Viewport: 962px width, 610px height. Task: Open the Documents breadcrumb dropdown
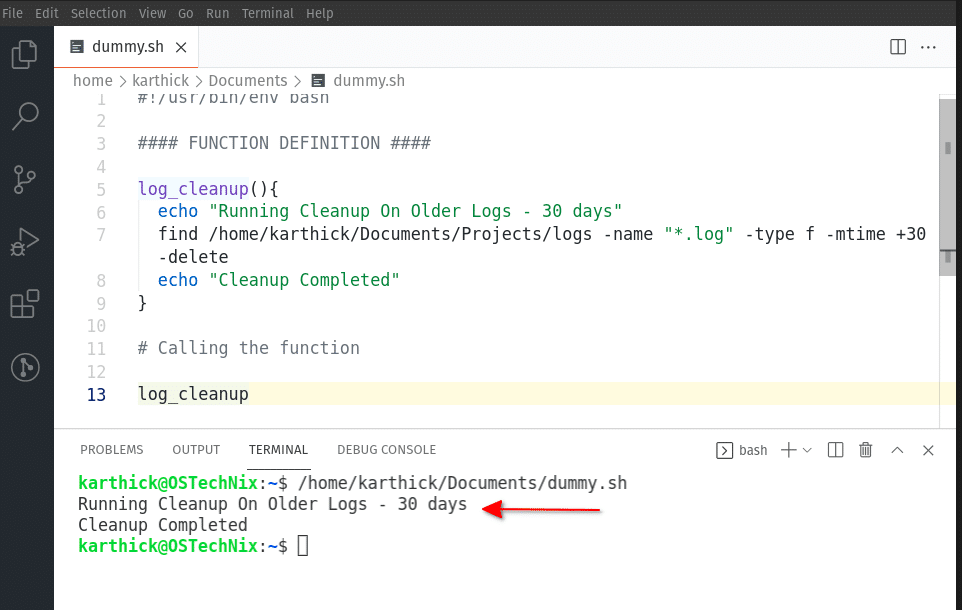pos(248,80)
